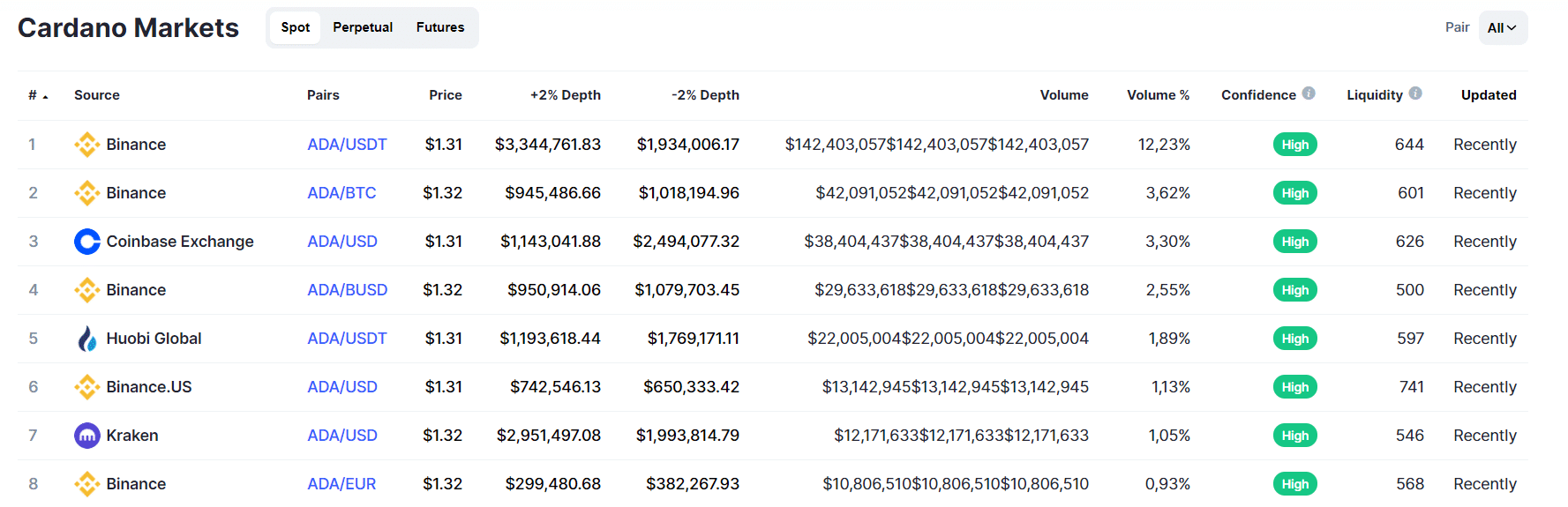
Task: Open the Pair All dropdown
Action: pos(1503,27)
